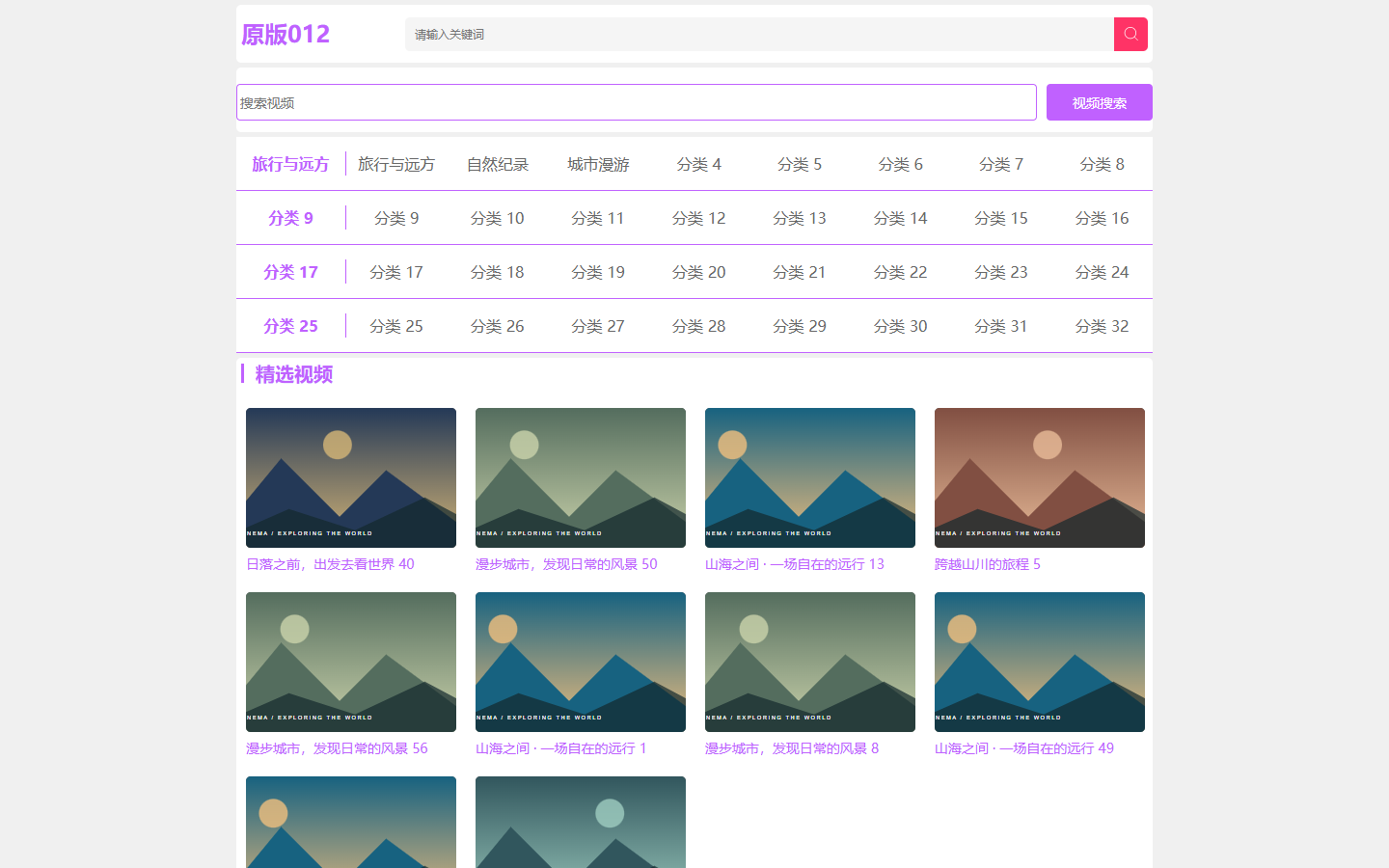Open the 原版012 site logo
This screenshot has height=868, width=1389.
pyautogui.click(x=286, y=34)
